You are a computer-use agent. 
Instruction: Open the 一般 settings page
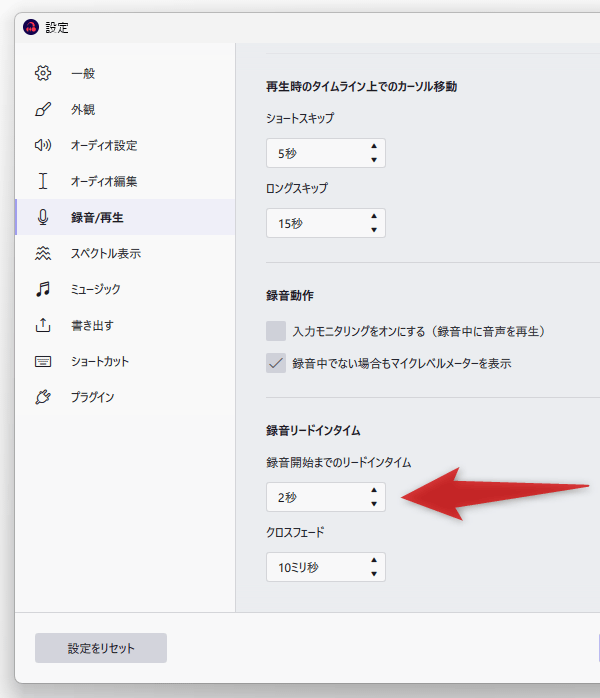[125, 73]
